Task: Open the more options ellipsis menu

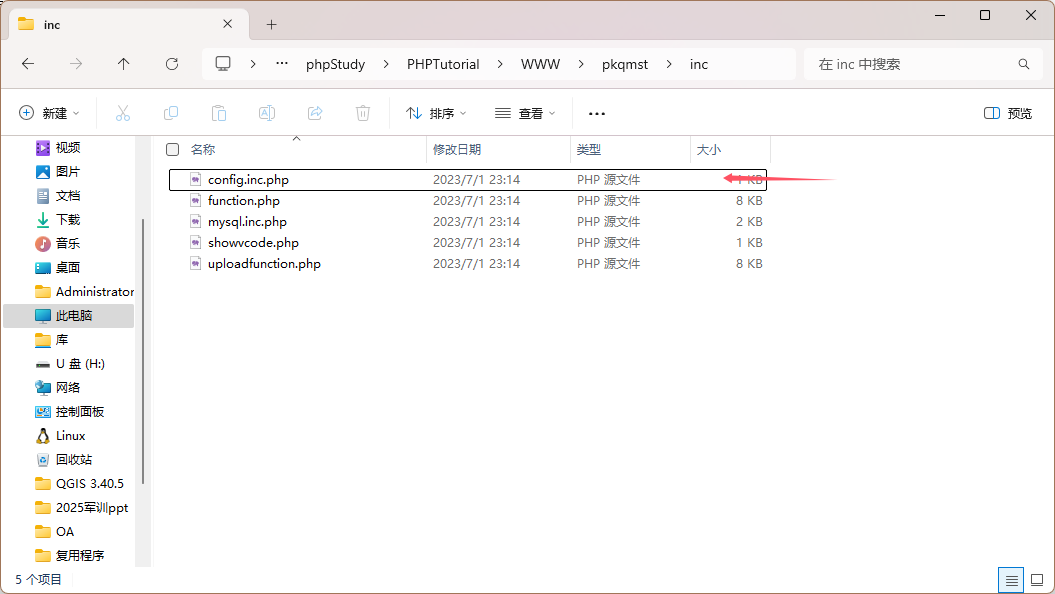Action: pyautogui.click(x=597, y=113)
